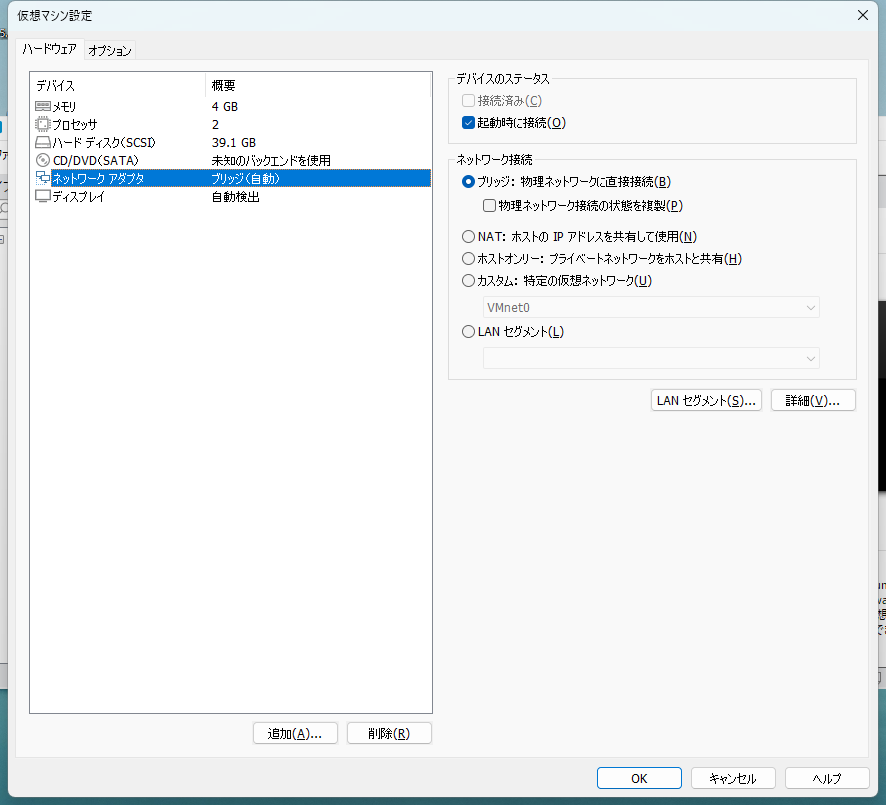Enable 物理ネットワーク接続の状態を複製(P) checkbox
This screenshot has width=886, height=805.
tap(489, 206)
